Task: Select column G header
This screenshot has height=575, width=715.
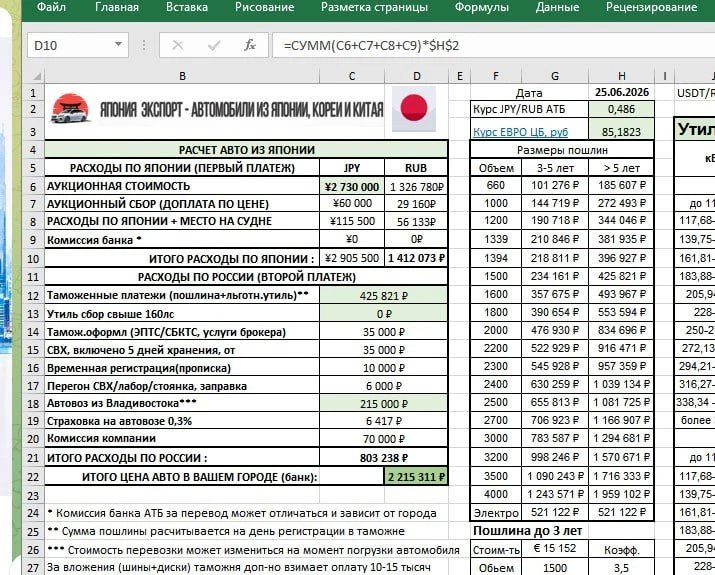Action: 555,76
